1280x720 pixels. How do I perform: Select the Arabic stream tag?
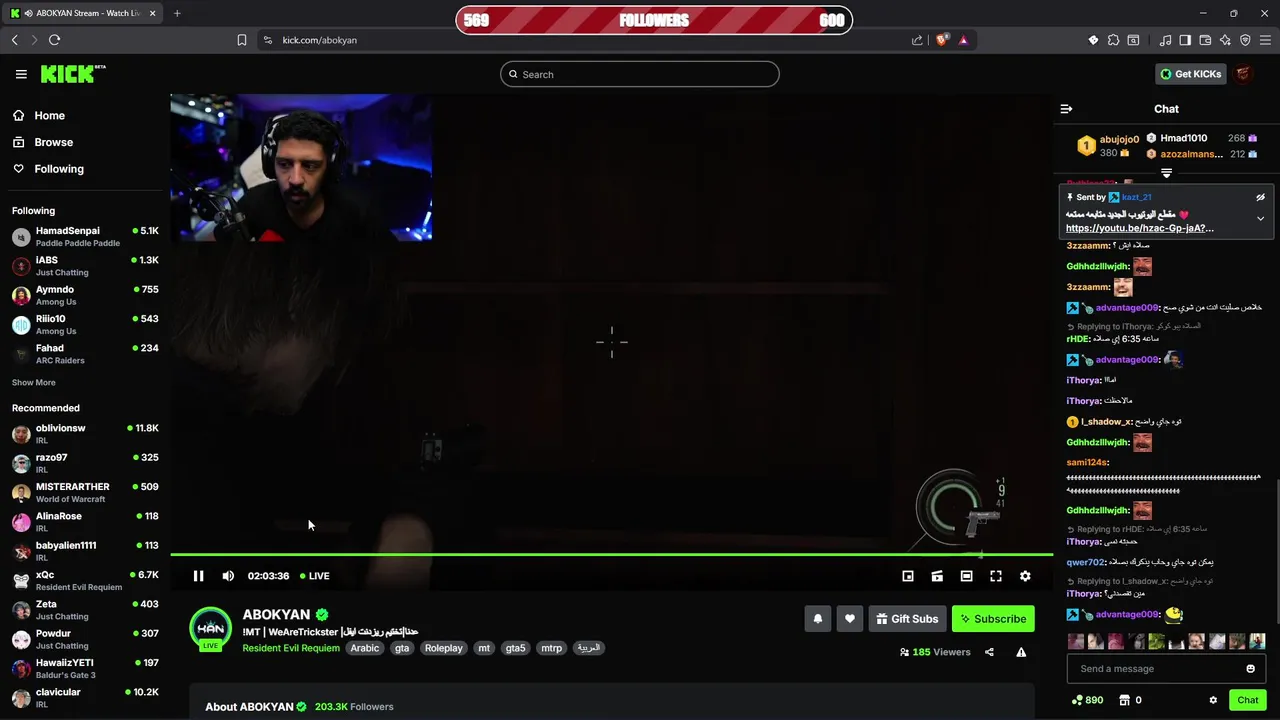365,648
